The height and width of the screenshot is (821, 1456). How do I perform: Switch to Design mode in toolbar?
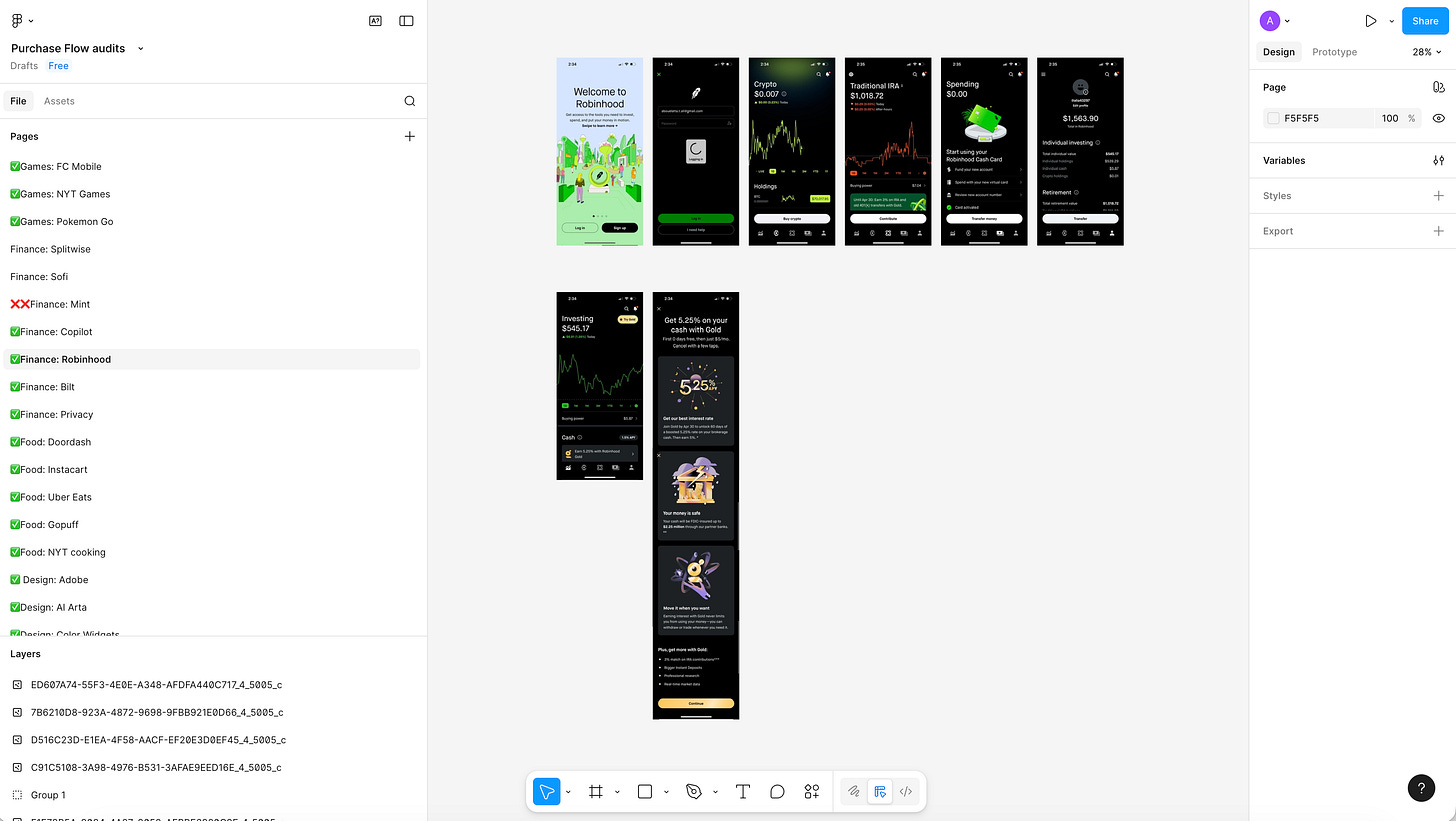point(880,792)
